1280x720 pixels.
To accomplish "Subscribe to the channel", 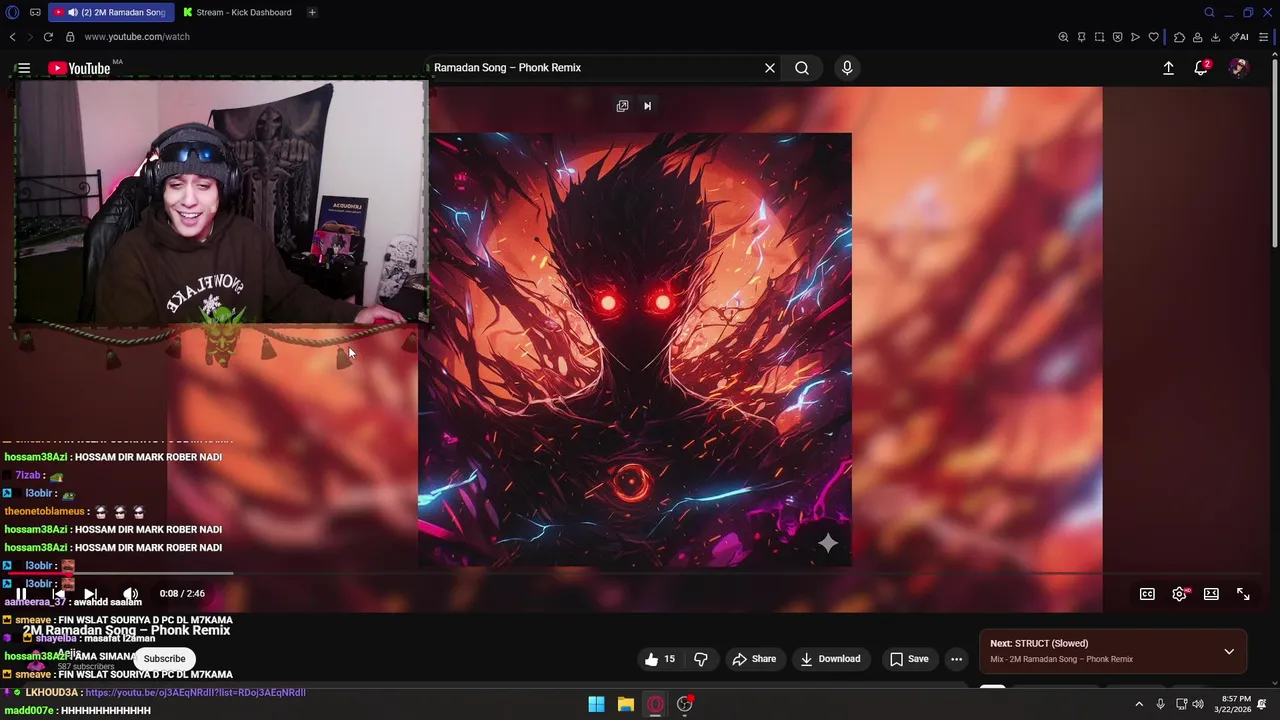I will pos(164,659).
